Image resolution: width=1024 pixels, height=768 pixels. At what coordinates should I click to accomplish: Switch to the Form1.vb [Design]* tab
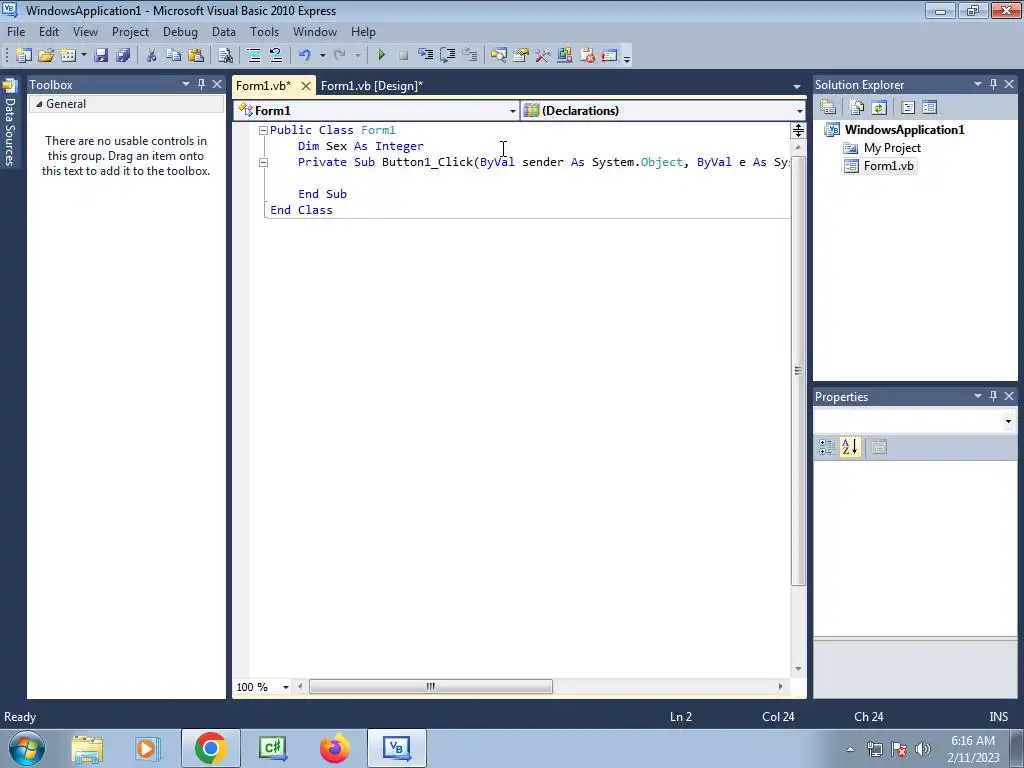tap(372, 86)
